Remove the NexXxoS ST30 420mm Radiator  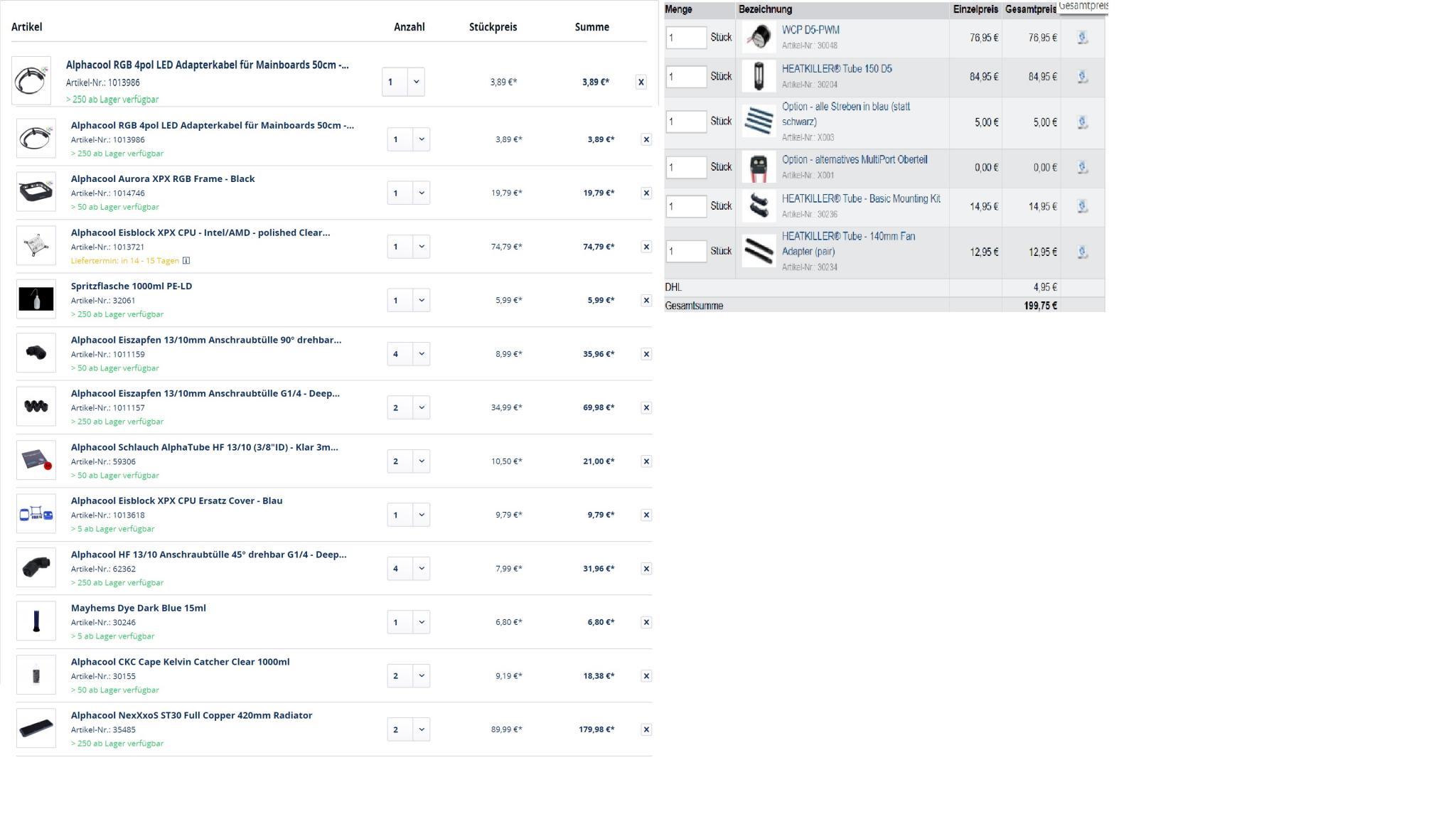pyautogui.click(x=646, y=729)
